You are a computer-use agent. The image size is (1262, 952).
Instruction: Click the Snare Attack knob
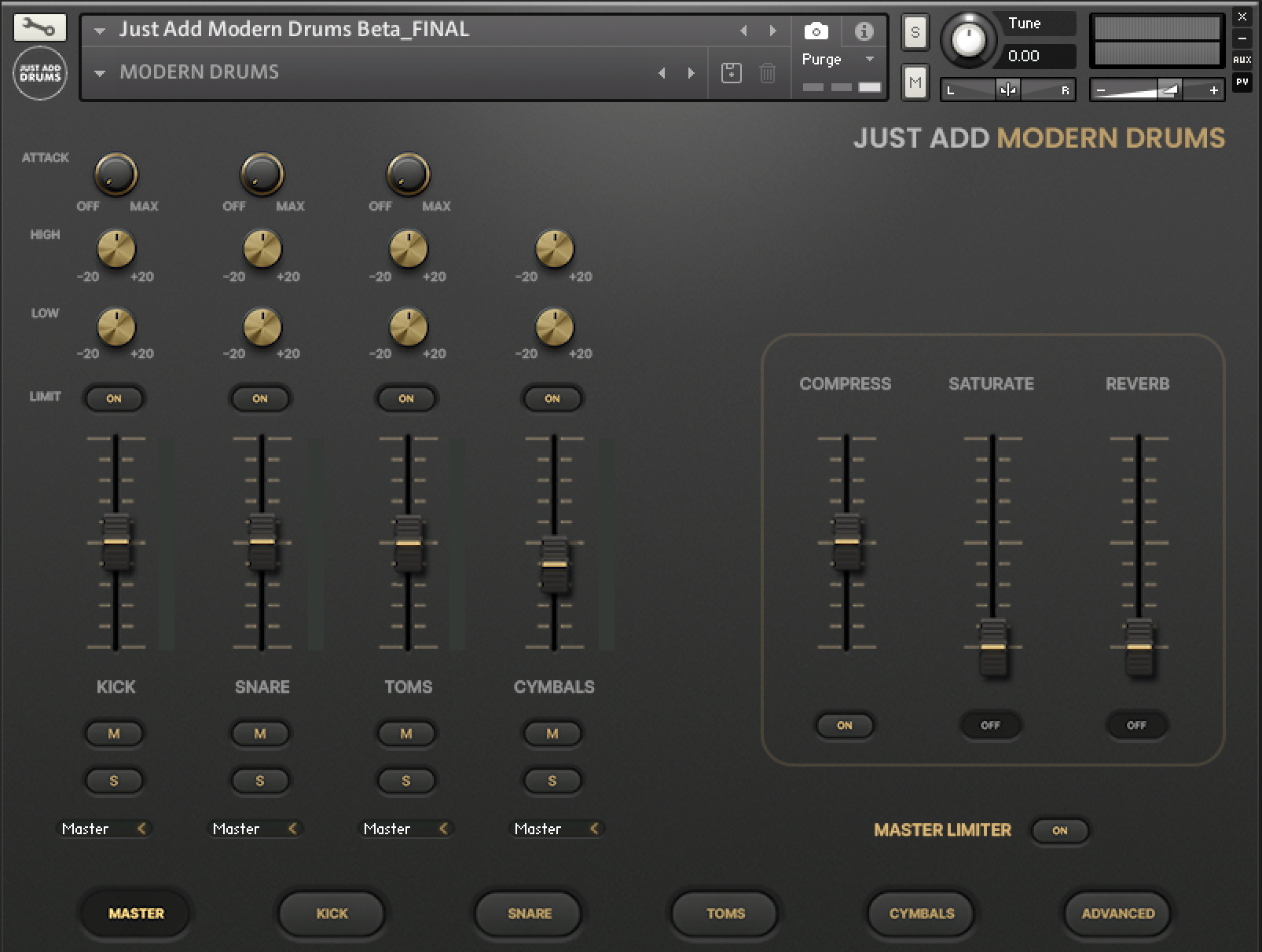[262, 174]
